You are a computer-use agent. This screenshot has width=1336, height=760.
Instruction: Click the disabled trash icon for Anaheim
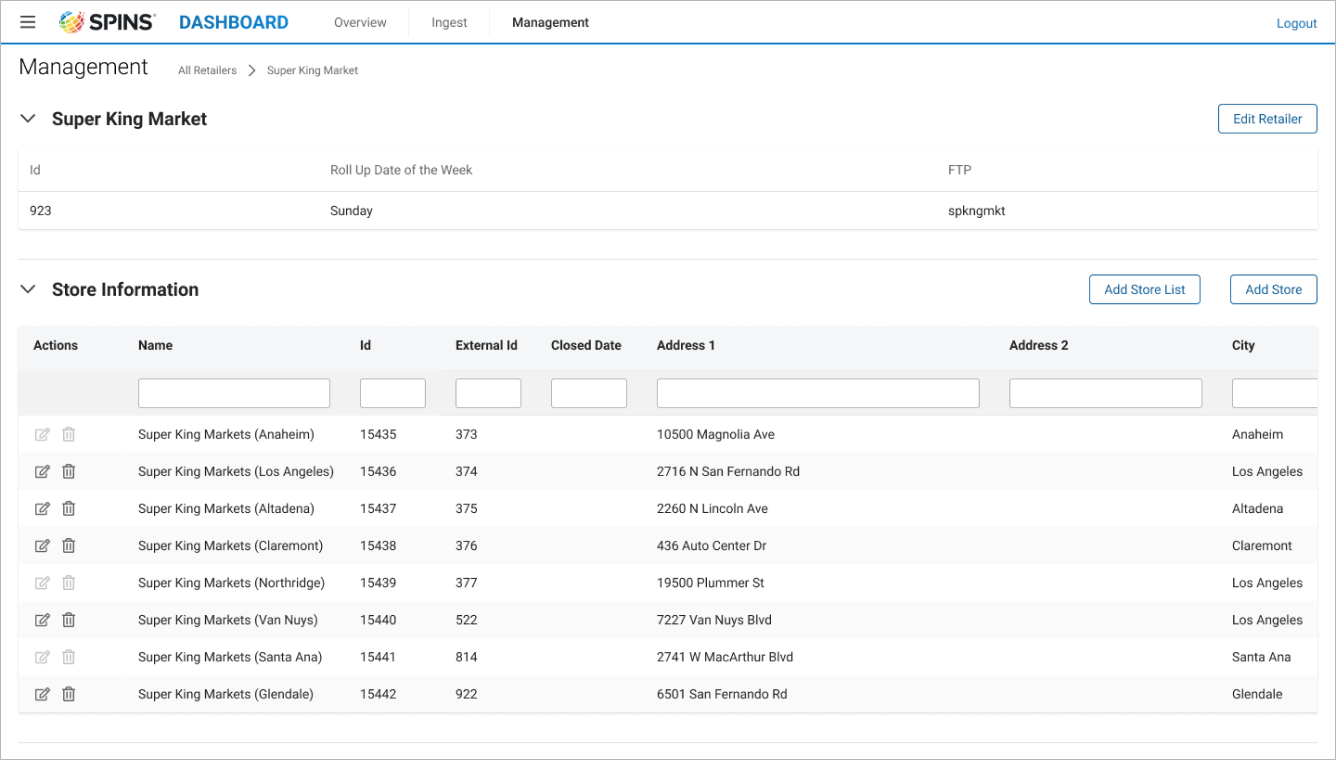(x=69, y=435)
